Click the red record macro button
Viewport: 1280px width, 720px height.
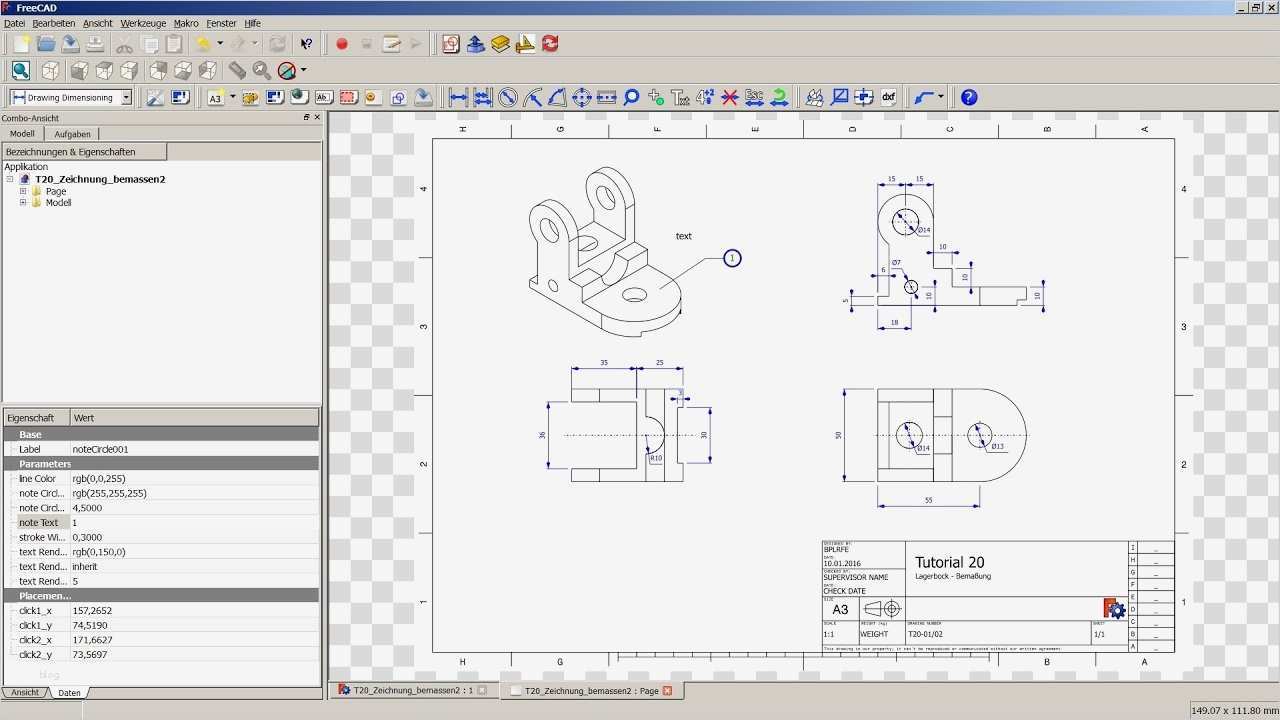point(342,44)
